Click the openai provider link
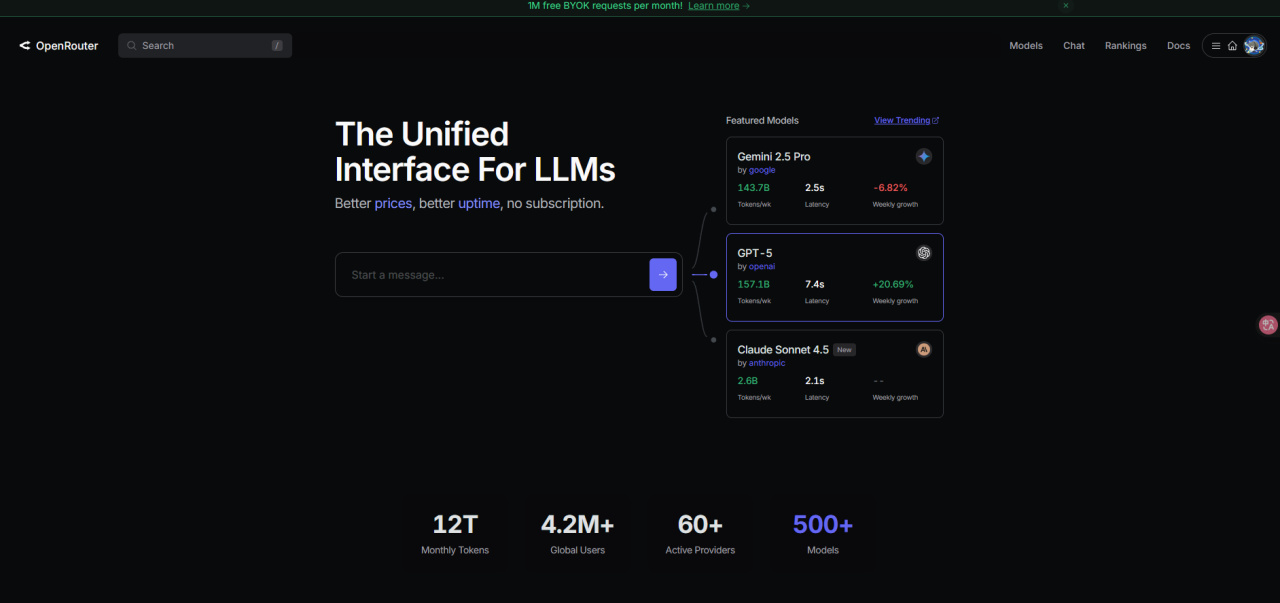 point(762,267)
